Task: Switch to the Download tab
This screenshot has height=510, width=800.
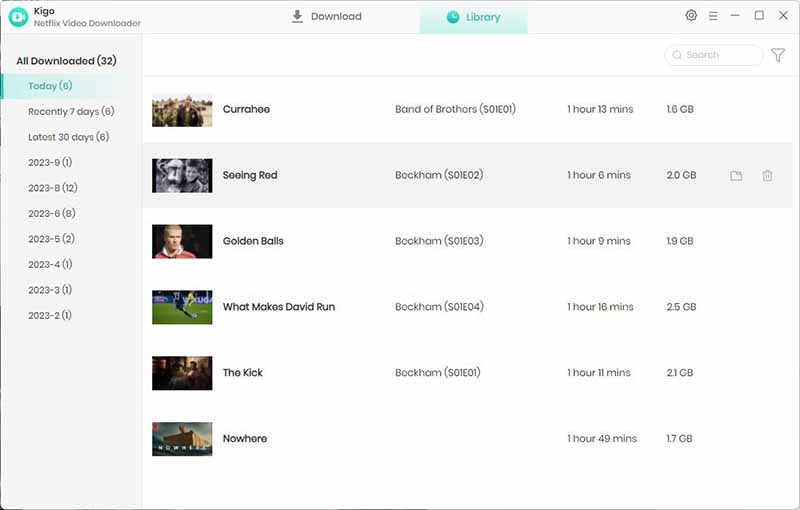Action: click(326, 17)
